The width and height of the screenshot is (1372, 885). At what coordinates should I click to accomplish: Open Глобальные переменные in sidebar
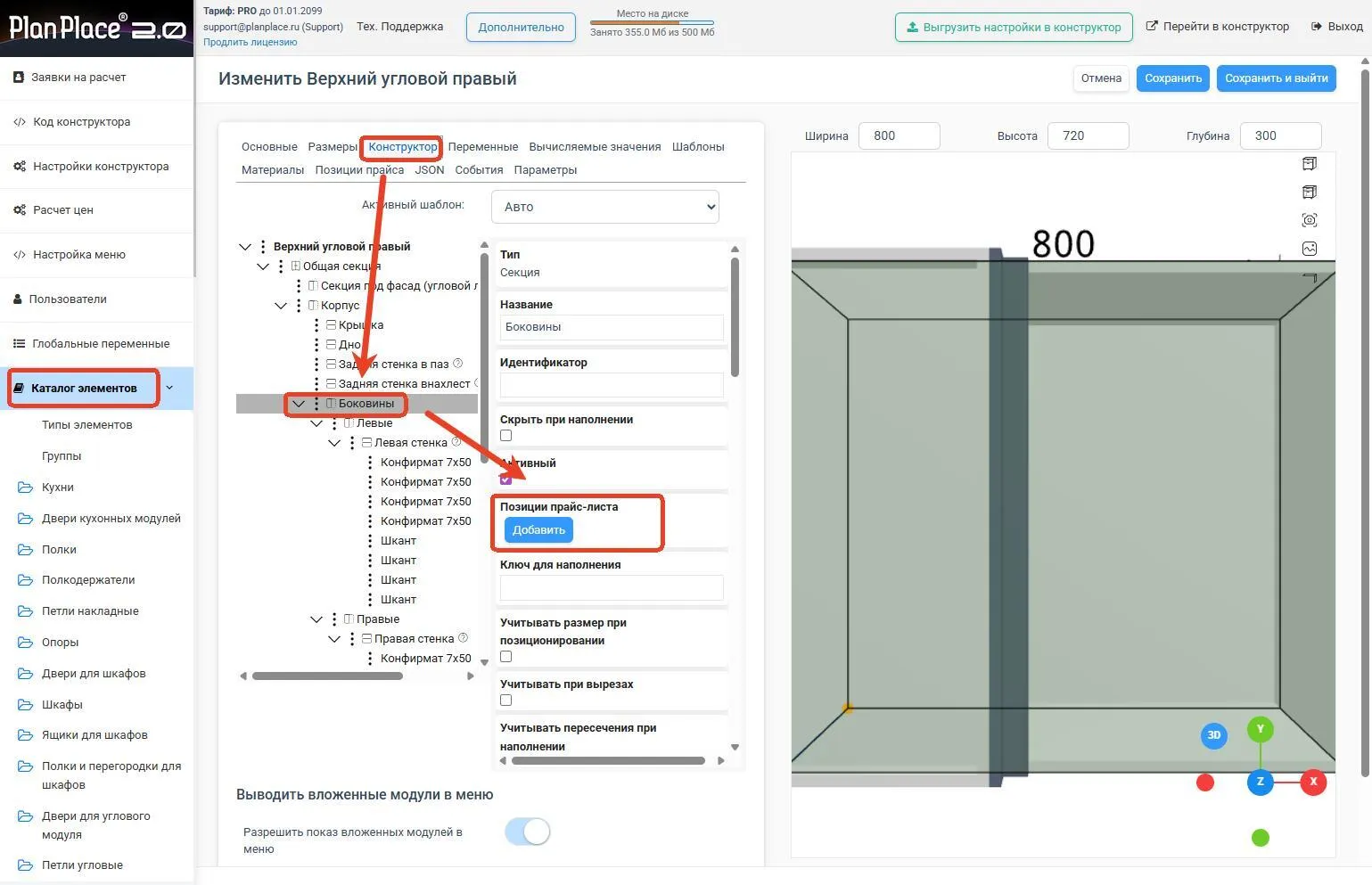[96, 344]
